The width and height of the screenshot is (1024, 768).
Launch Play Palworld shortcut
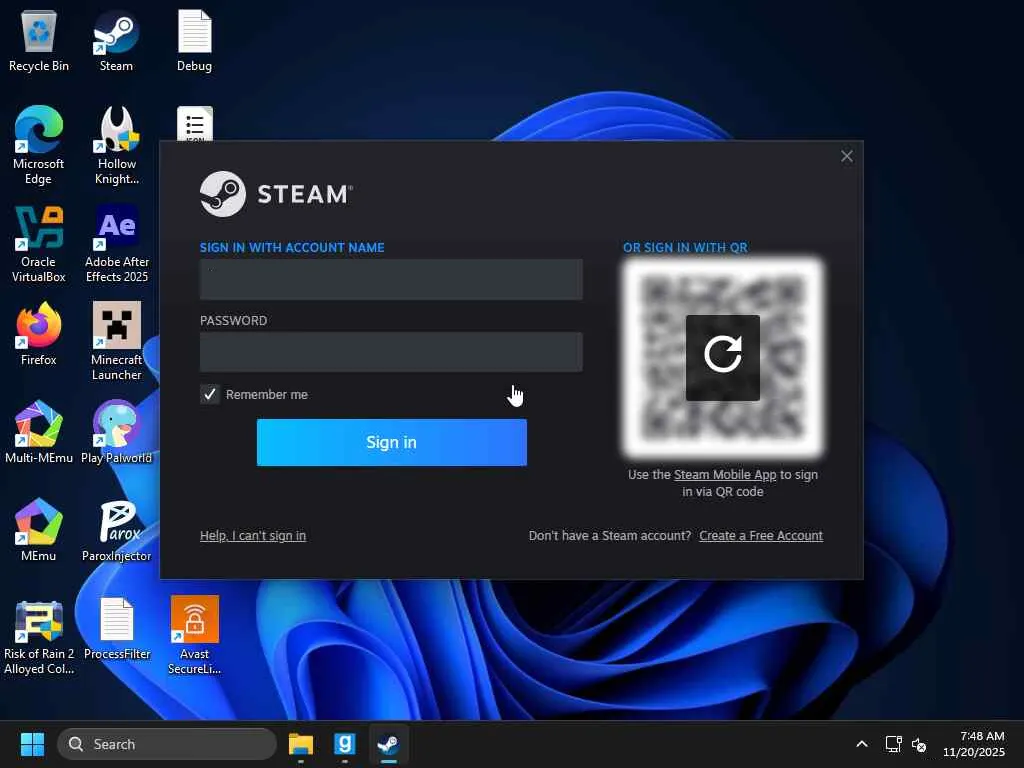click(116, 431)
